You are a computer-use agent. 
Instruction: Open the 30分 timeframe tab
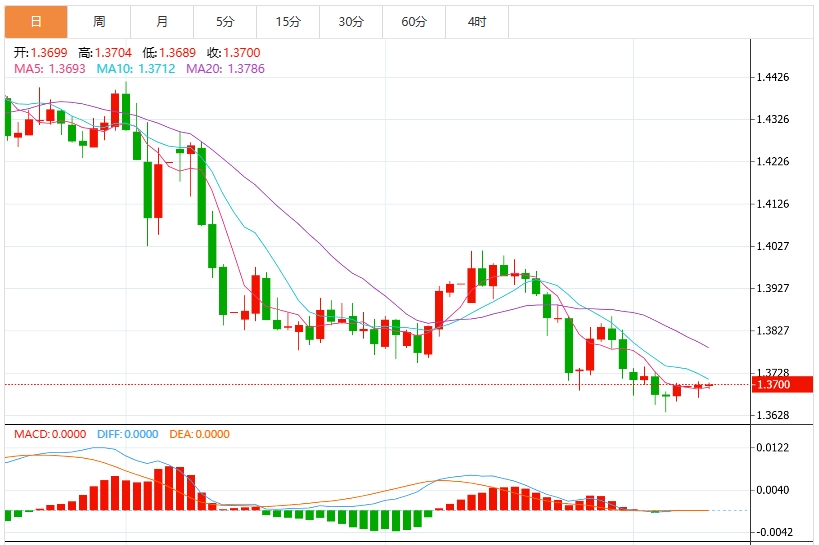[x=351, y=22]
